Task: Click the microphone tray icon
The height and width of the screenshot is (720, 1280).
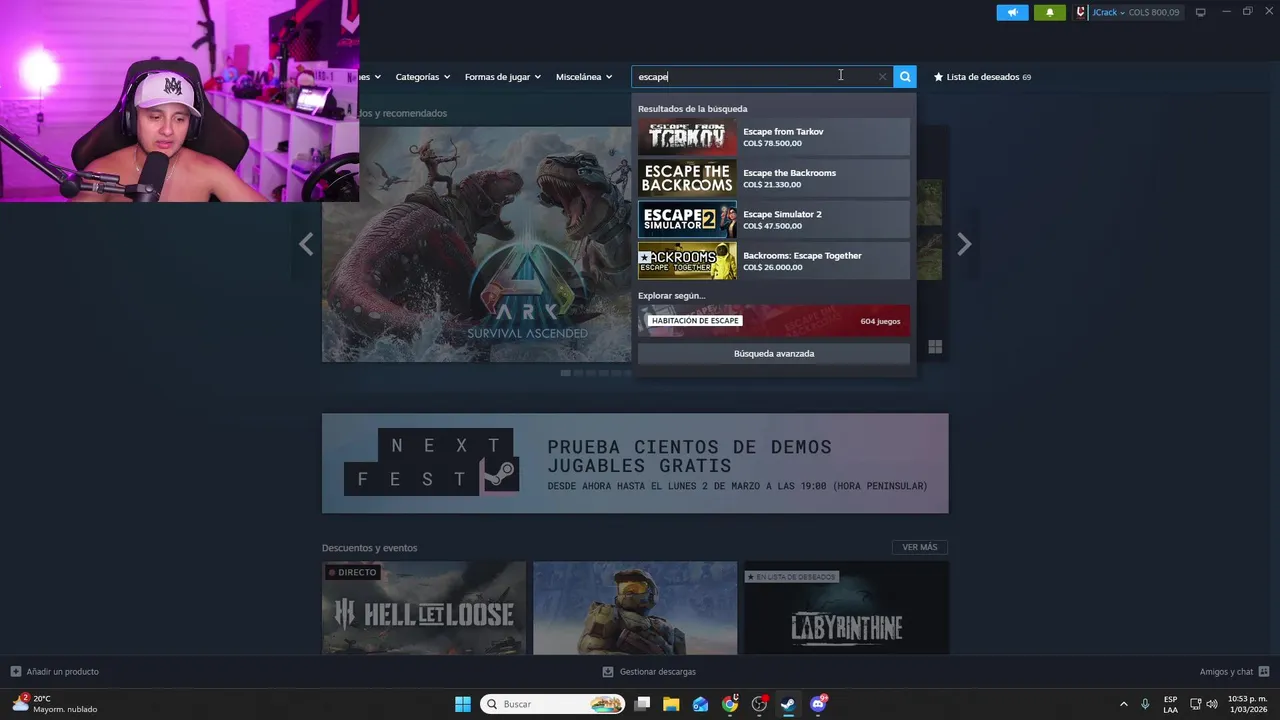Action: click(x=1145, y=704)
